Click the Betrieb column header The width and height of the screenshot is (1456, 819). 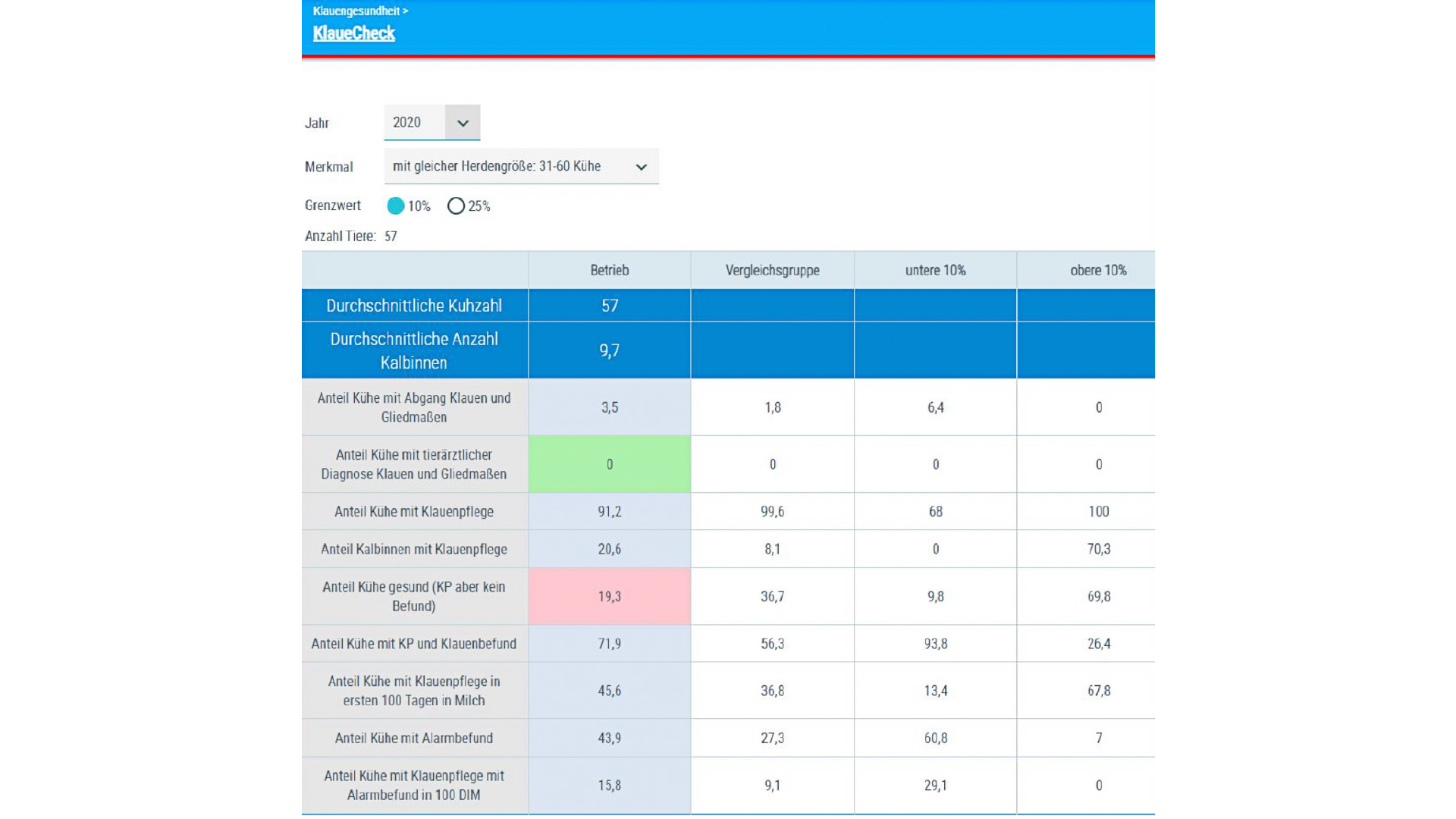tap(609, 270)
